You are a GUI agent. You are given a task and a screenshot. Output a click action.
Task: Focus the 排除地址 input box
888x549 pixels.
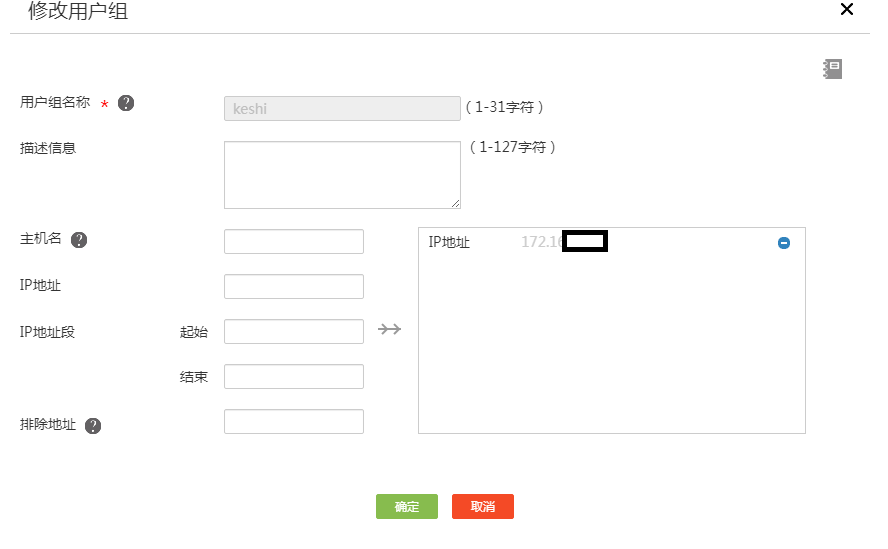pyautogui.click(x=294, y=422)
